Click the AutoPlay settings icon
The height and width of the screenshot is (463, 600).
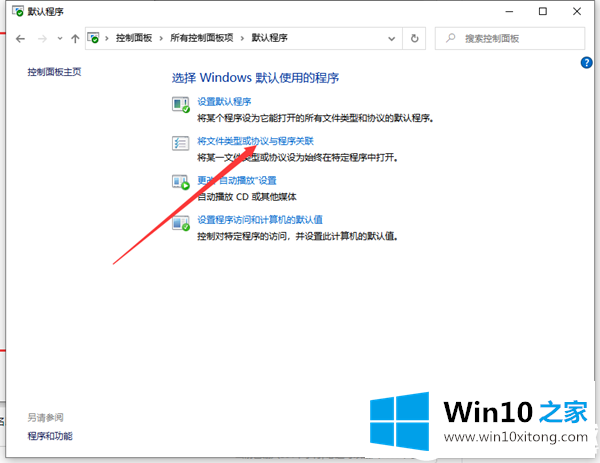(181, 182)
